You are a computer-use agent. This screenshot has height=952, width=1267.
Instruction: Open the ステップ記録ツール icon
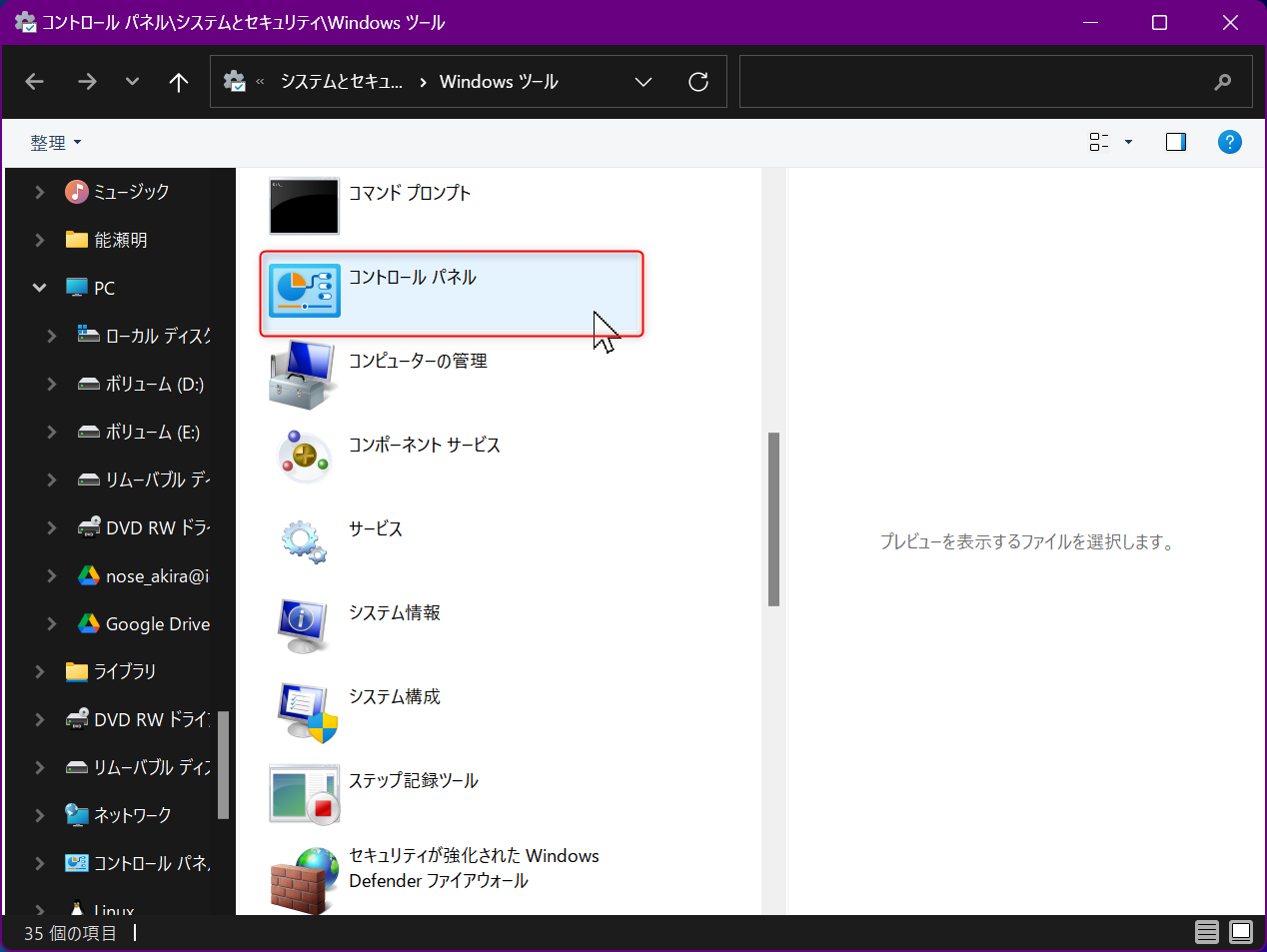(x=305, y=794)
